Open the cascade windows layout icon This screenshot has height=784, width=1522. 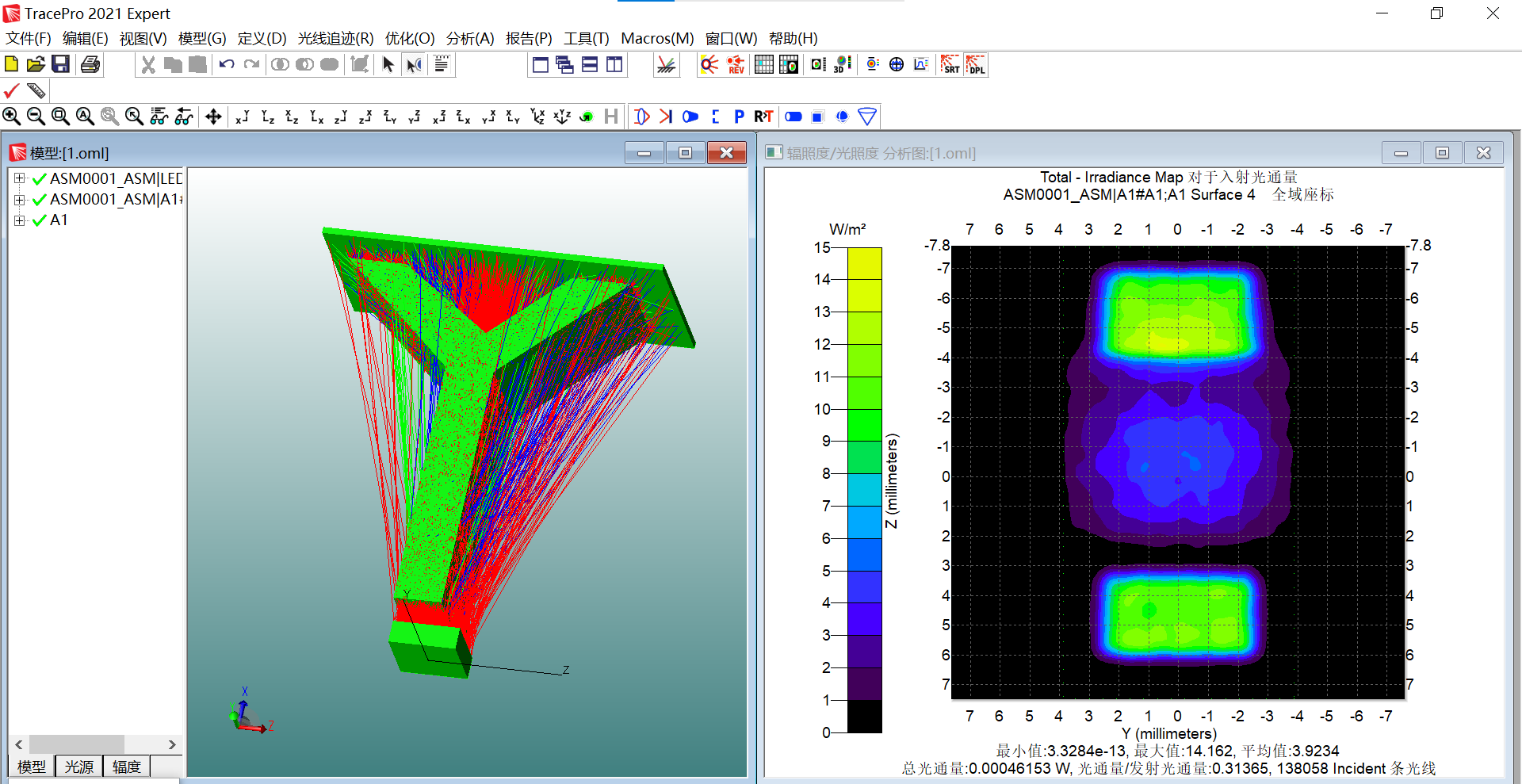tap(564, 64)
